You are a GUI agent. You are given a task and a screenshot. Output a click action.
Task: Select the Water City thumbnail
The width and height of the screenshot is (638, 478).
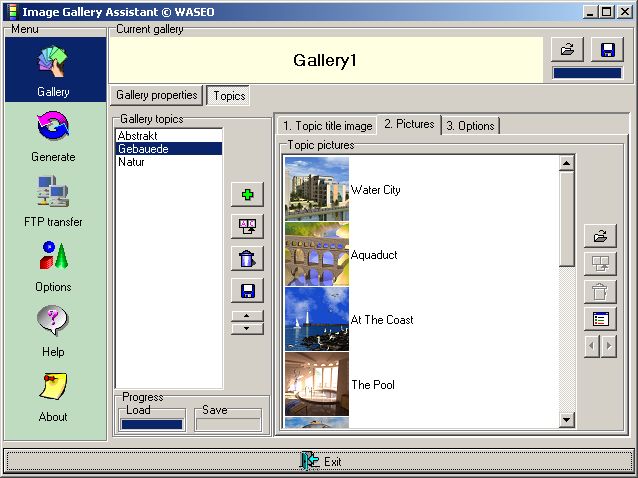tap(317, 189)
